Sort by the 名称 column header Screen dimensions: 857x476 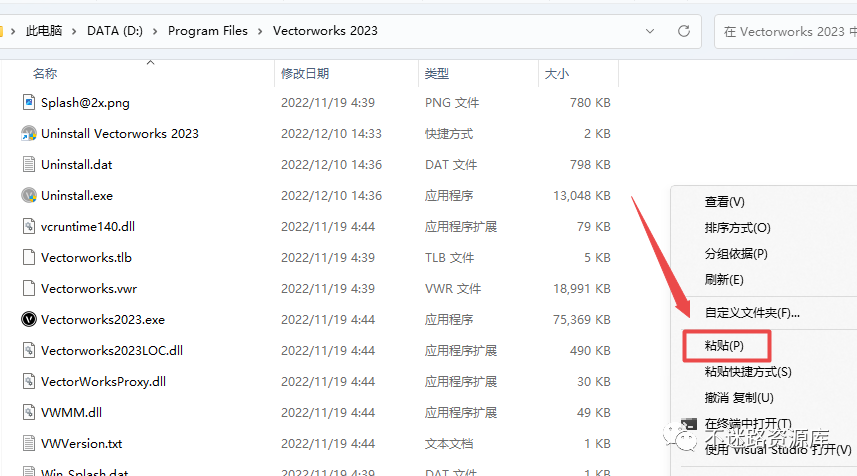click(45, 74)
